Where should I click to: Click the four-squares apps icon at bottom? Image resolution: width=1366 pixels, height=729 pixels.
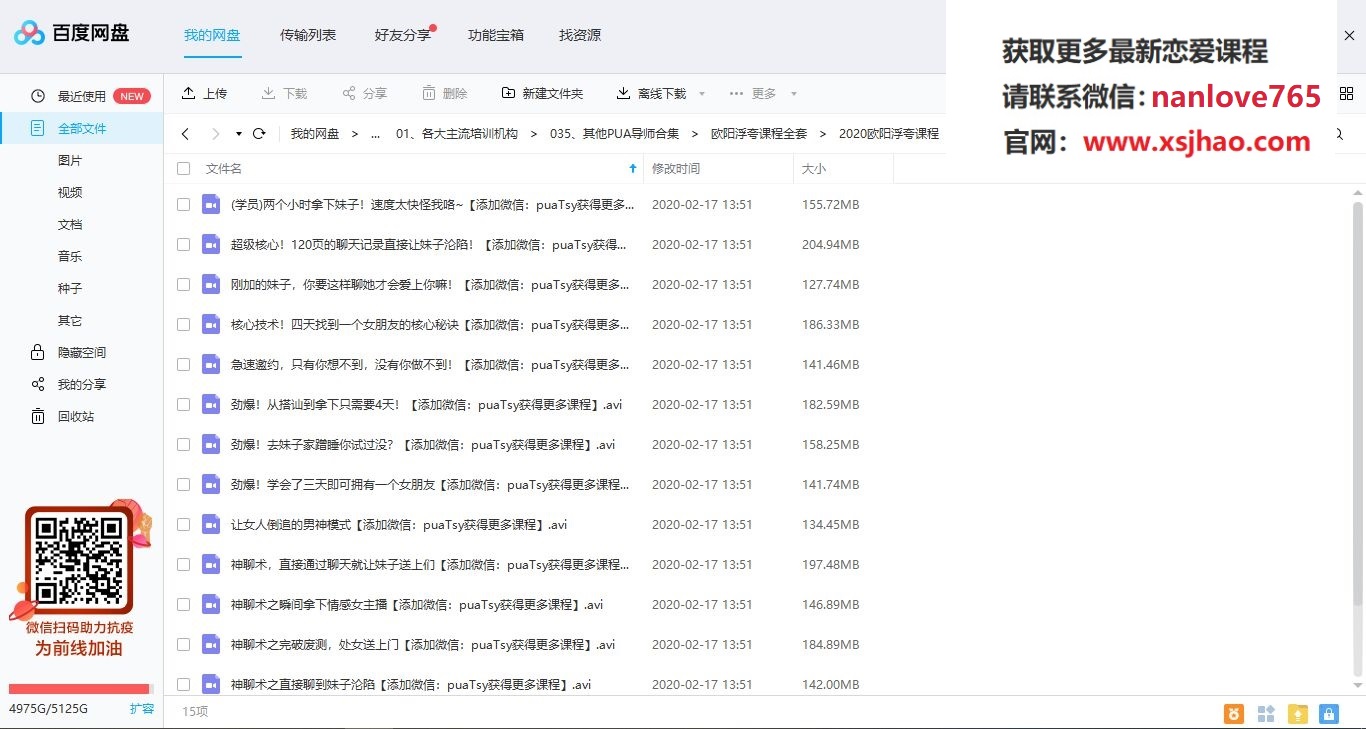(x=1266, y=713)
